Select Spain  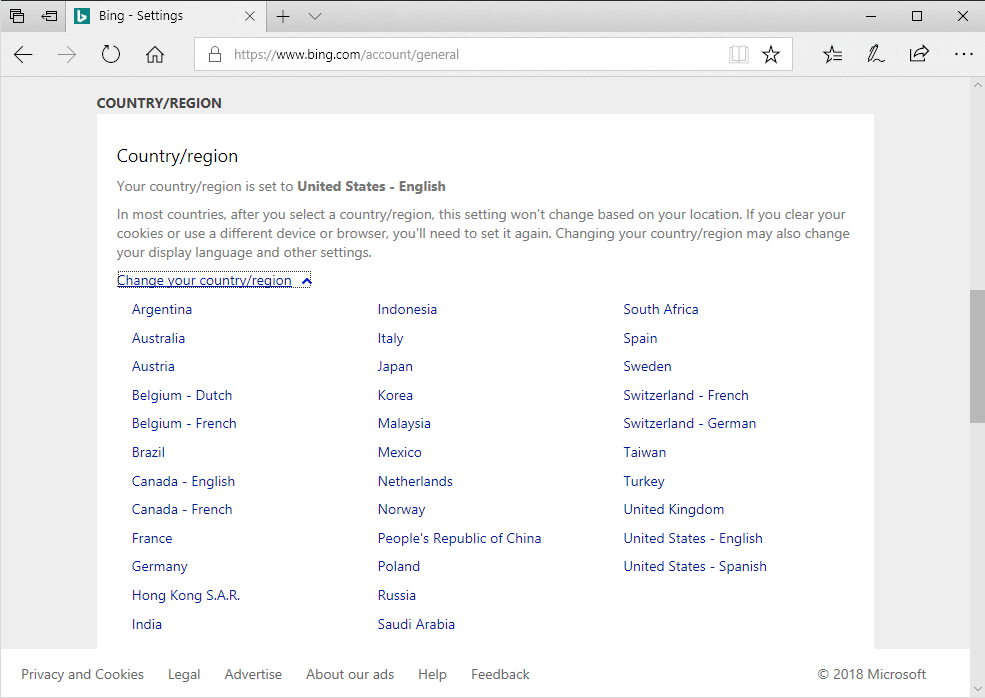640,338
